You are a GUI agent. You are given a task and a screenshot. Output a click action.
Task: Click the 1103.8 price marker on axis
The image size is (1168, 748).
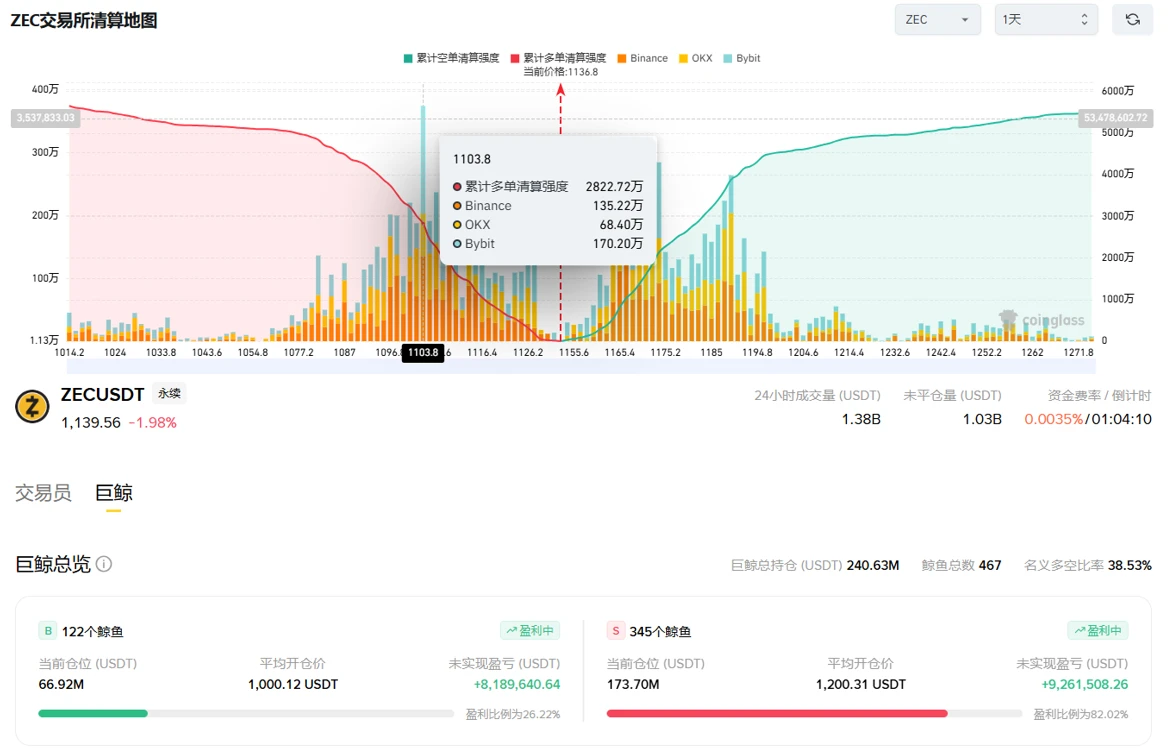(x=423, y=352)
